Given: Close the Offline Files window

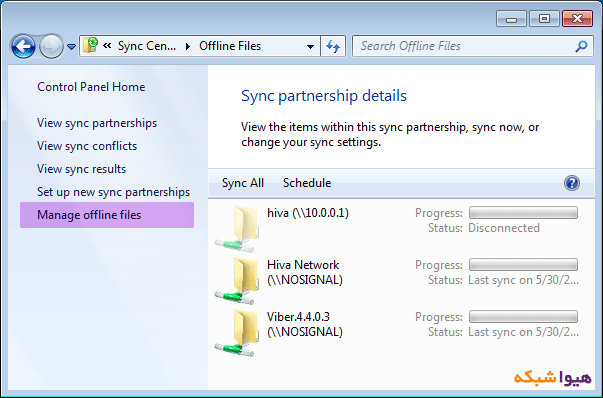Looking at the screenshot, I should click(x=577, y=19).
